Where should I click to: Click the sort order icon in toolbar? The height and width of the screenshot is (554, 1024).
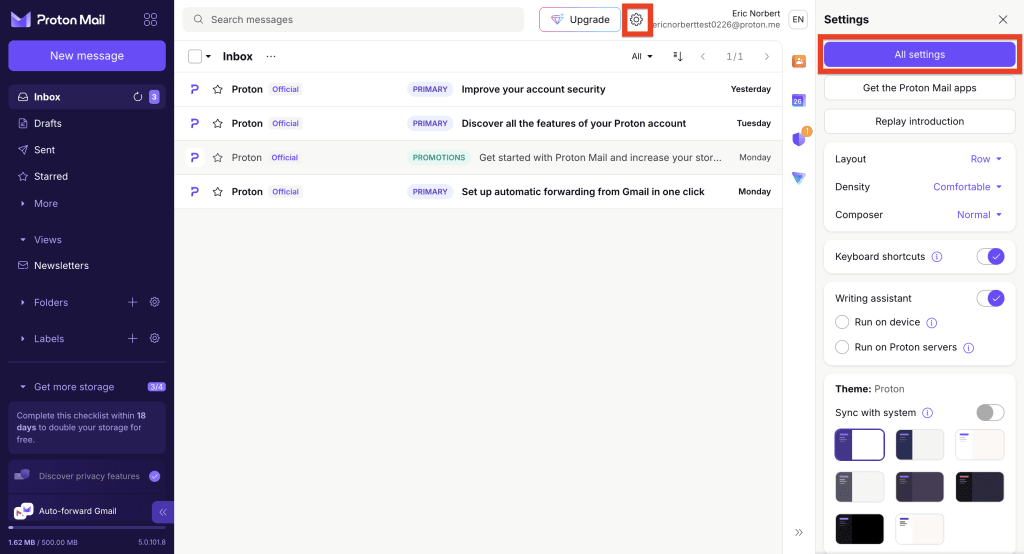tap(678, 56)
